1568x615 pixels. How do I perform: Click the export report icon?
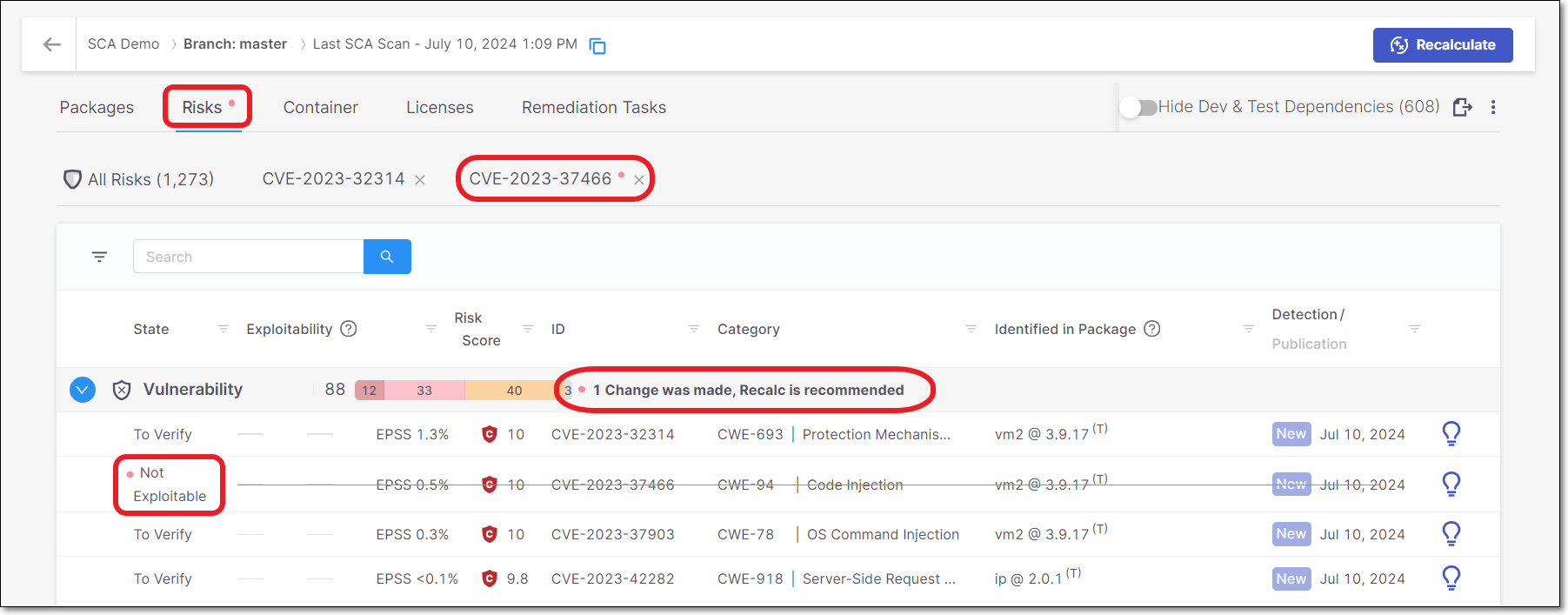click(1463, 107)
